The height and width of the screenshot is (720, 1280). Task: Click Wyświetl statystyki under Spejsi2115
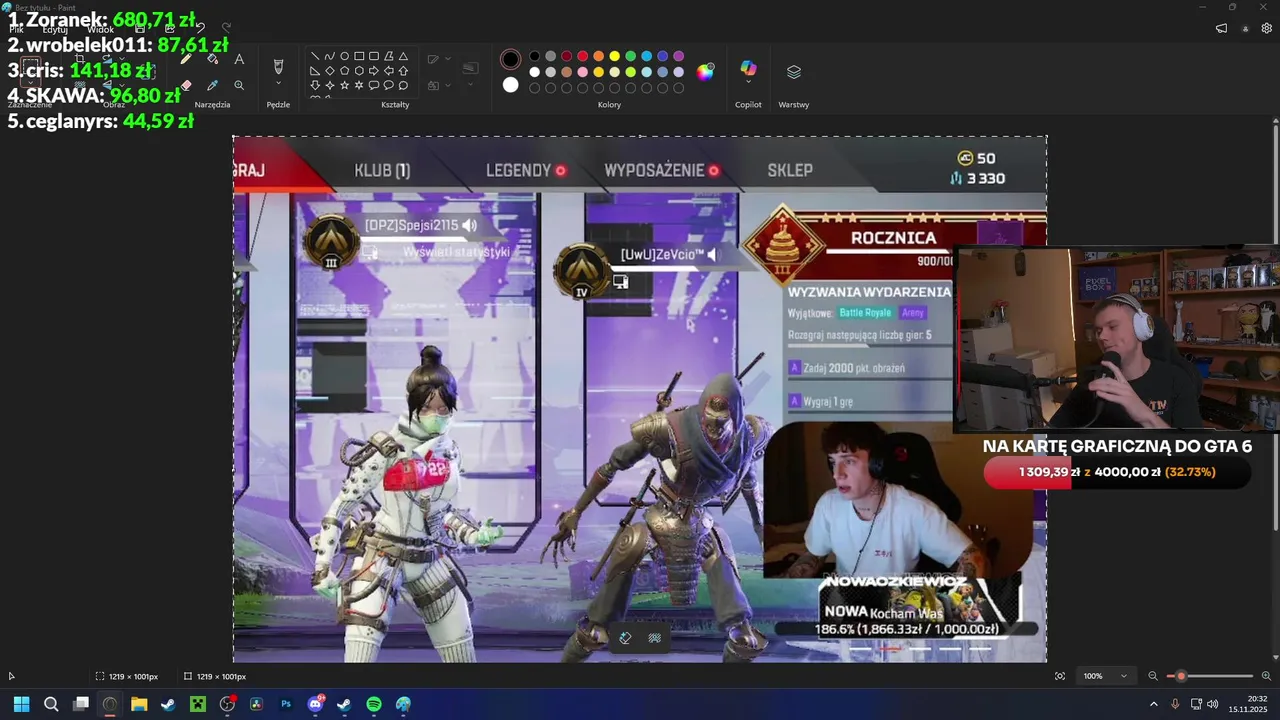456,253
